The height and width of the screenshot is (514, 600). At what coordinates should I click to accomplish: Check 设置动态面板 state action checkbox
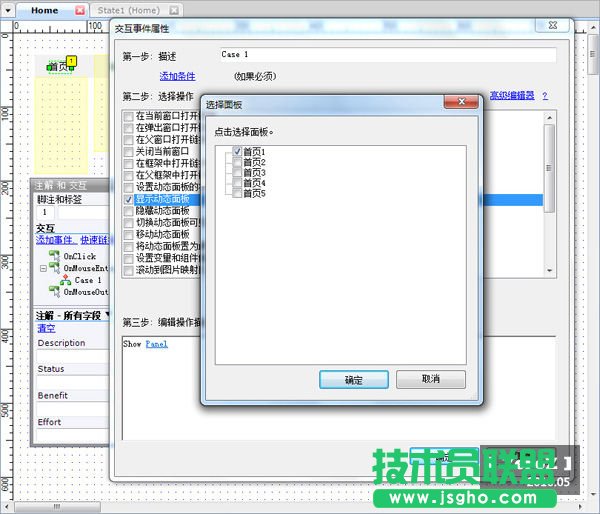[129, 188]
